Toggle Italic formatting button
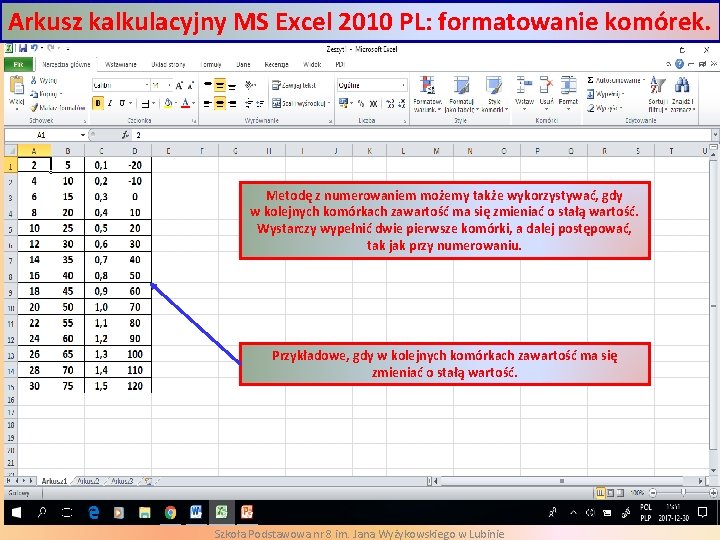Screen dimensions: 720x540 click(110, 103)
